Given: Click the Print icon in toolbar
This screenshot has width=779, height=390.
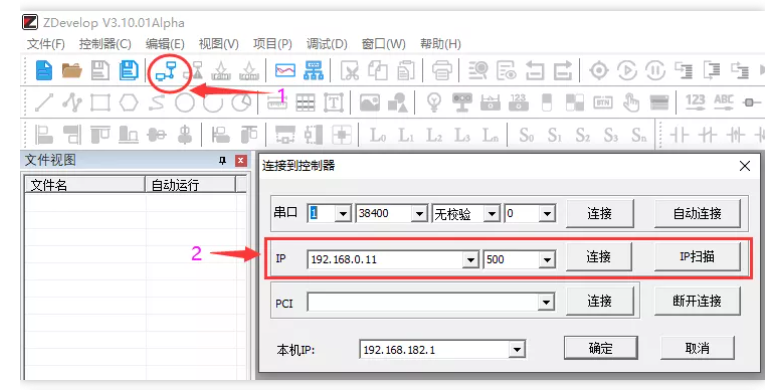Looking at the screenshot, I should 442,71.
